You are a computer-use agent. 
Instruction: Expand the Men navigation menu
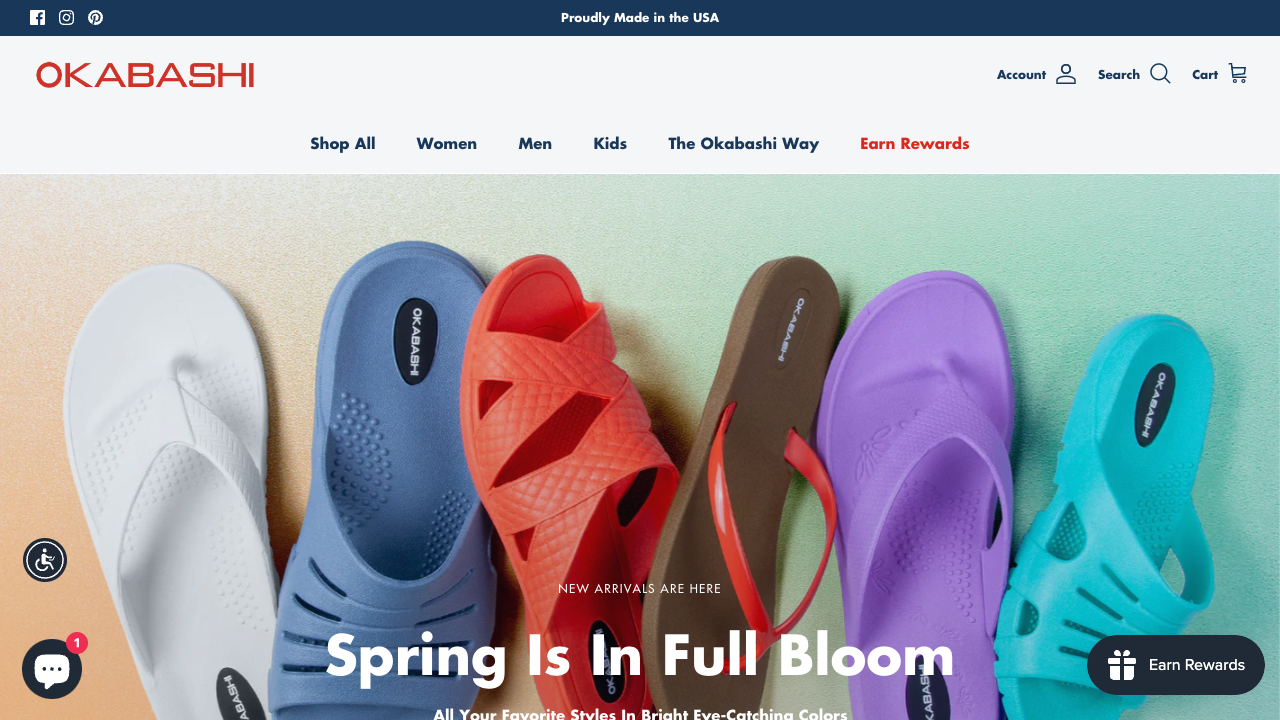[x=535, y=143]
